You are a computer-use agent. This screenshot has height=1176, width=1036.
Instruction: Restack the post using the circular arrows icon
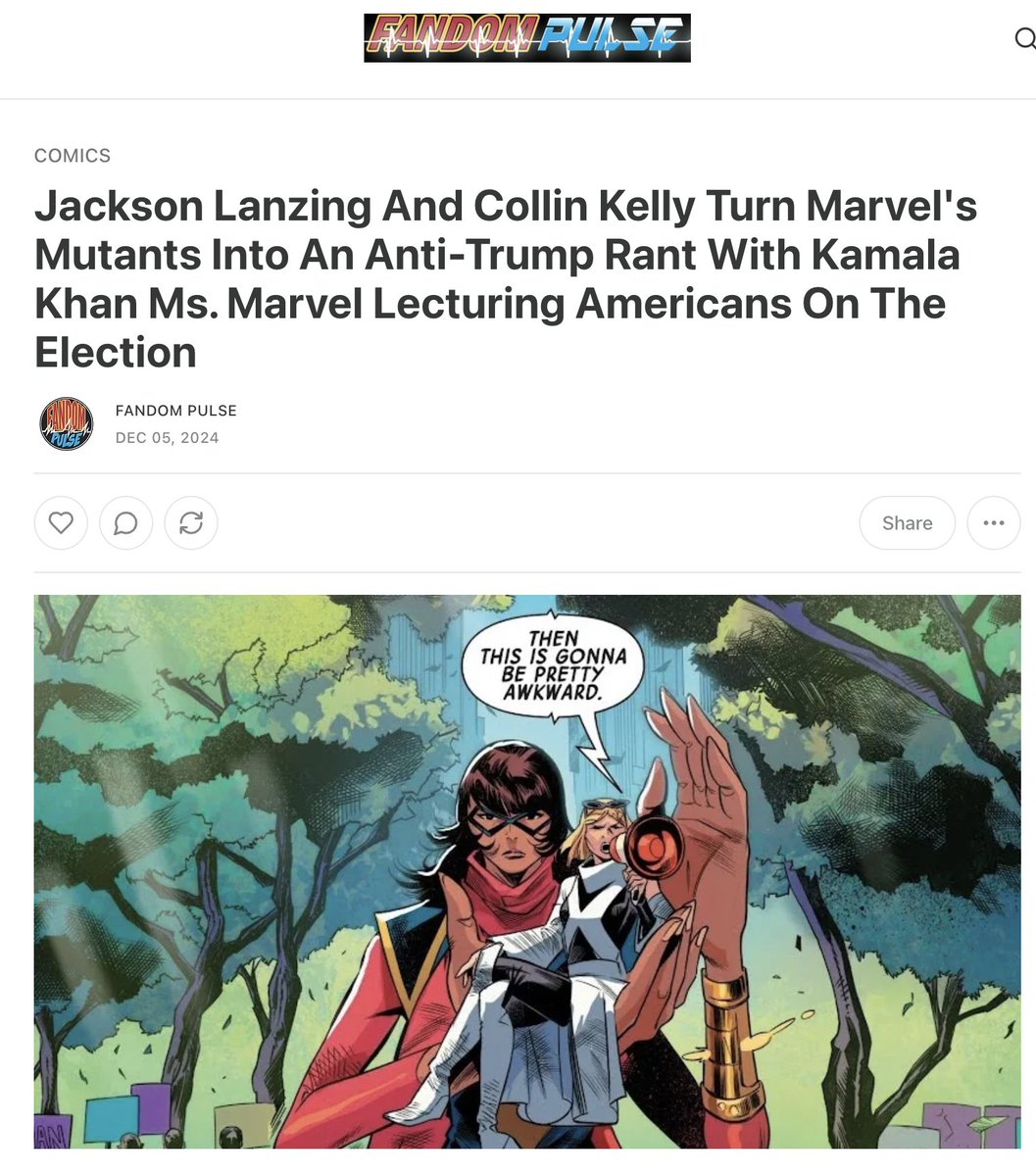coord(191,522)
